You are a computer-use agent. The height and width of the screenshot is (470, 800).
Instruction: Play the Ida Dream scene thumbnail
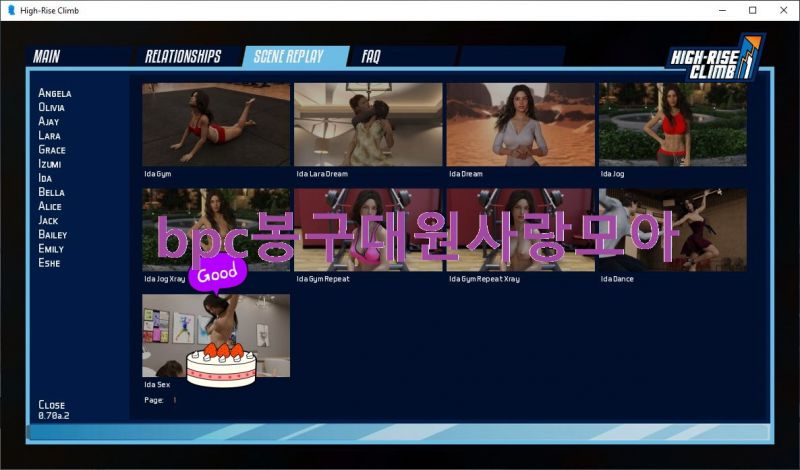tap(520, 125)
